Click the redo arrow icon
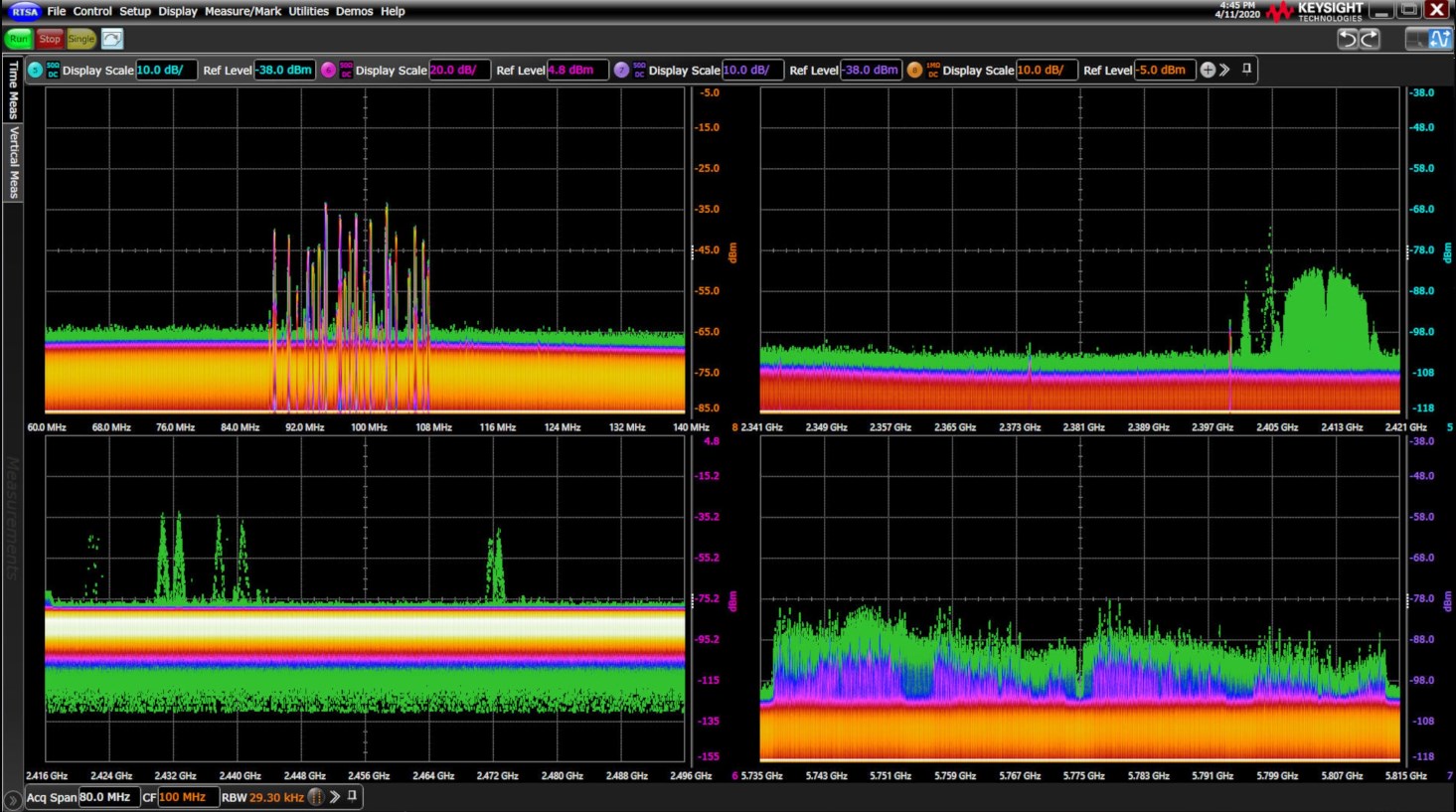Screen dimensions: 1456x812 (1371, 39)
